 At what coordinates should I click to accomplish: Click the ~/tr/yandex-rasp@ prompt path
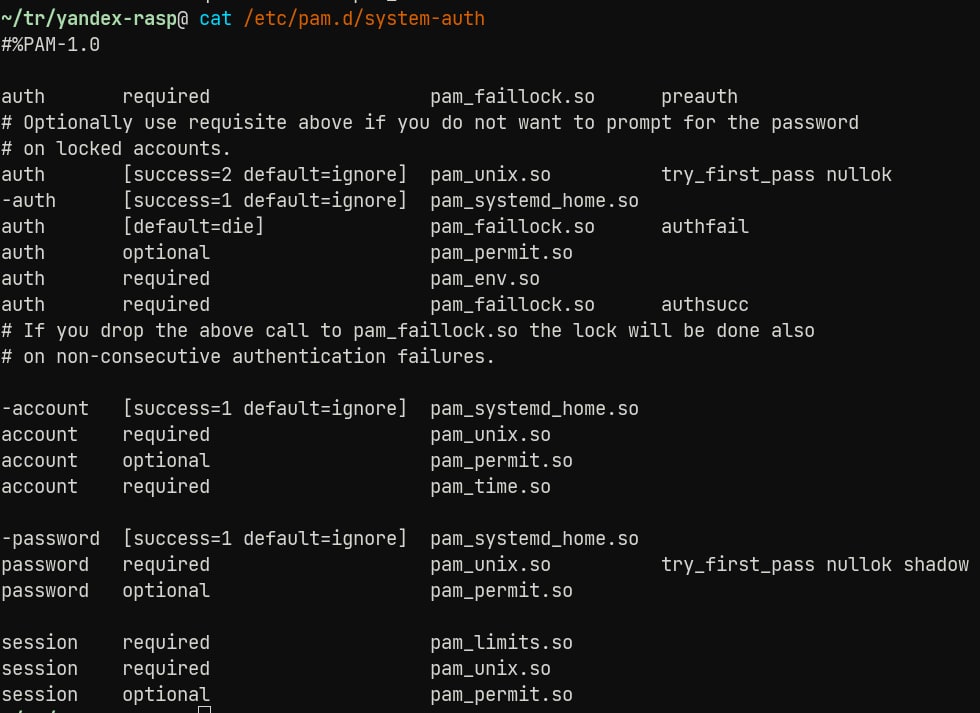pos(94,19)
